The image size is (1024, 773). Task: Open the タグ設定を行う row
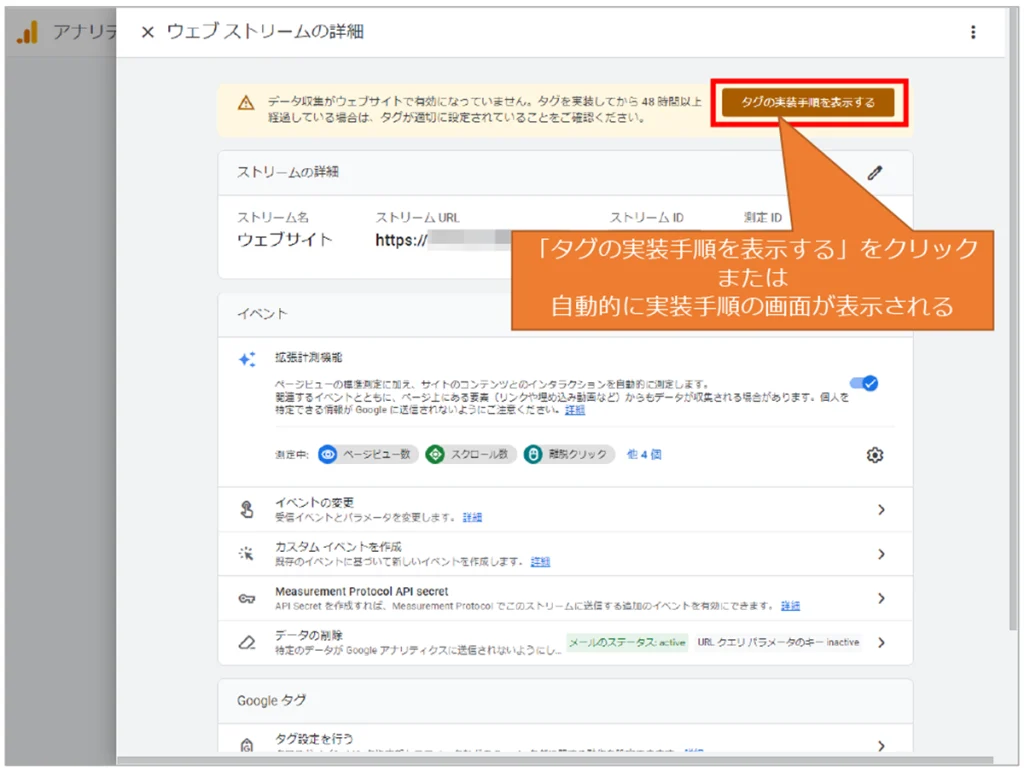pyautogui.click(x=881, y=745)
